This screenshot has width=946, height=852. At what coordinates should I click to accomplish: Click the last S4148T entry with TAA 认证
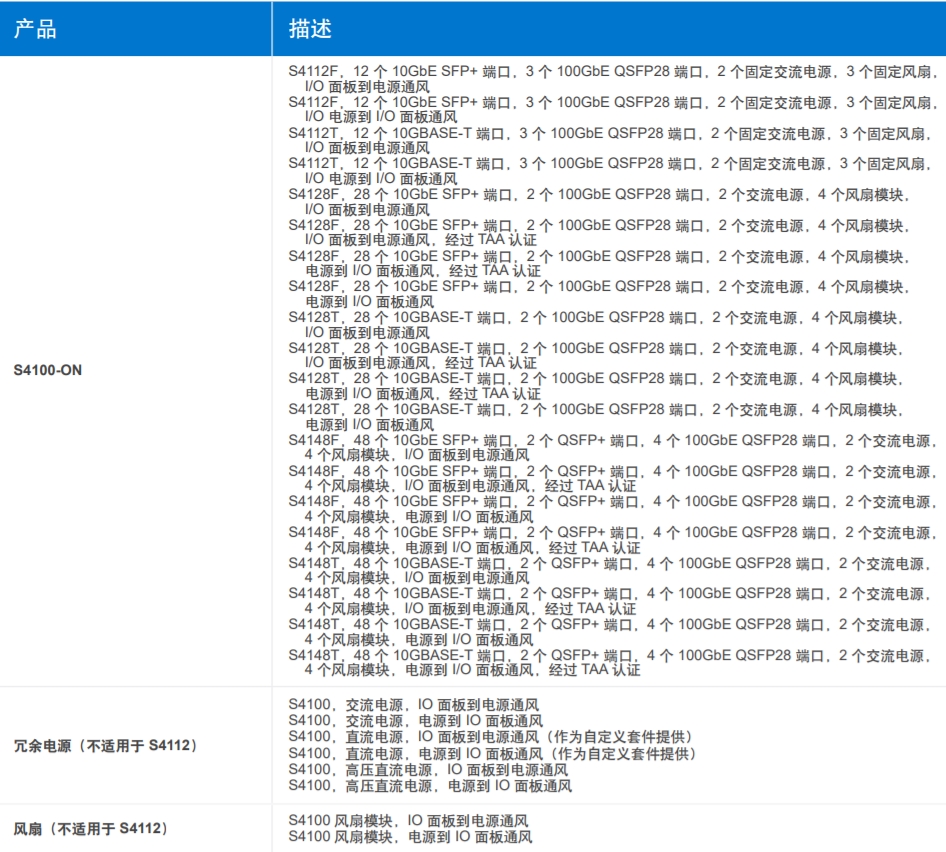tap(608, 663)
